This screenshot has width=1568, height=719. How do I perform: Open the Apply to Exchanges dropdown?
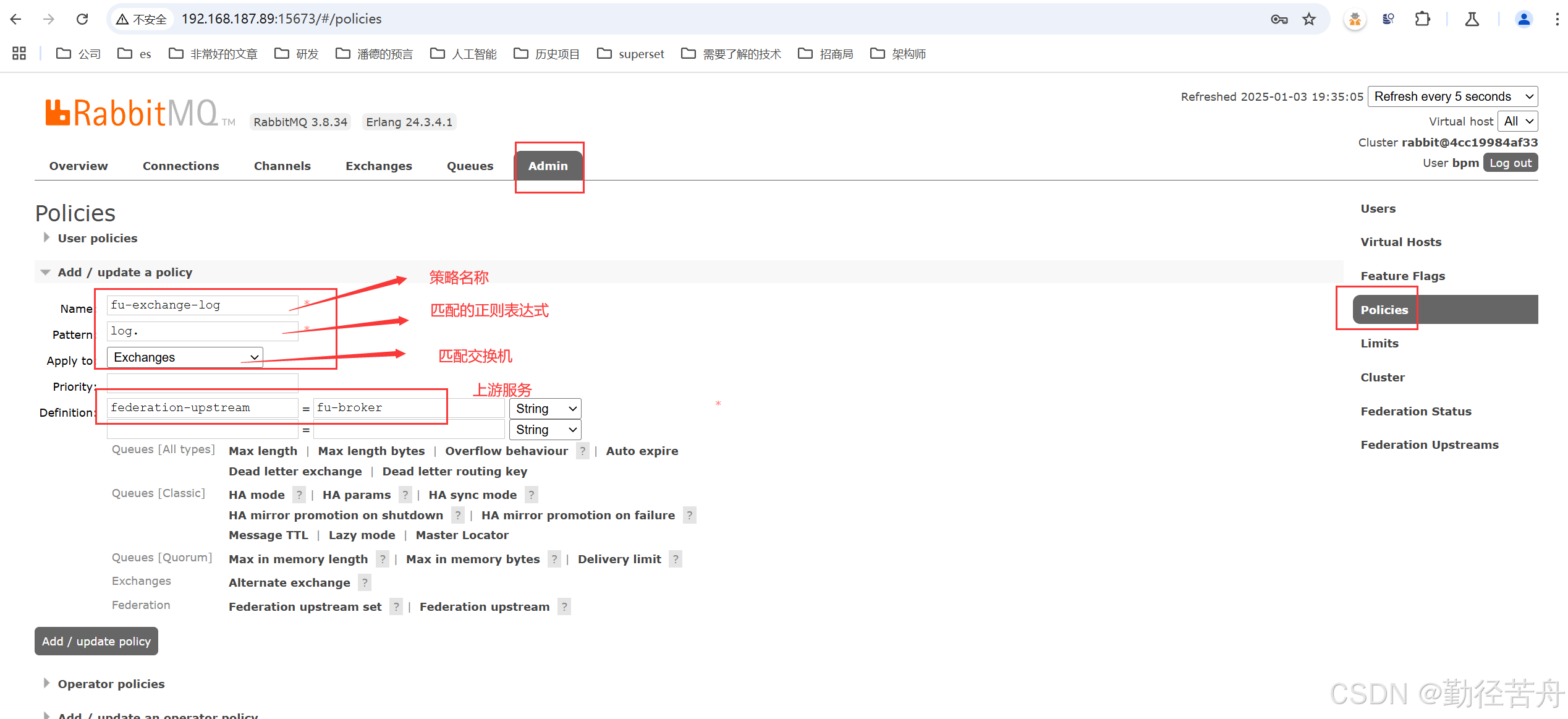[x=184, y=357]
